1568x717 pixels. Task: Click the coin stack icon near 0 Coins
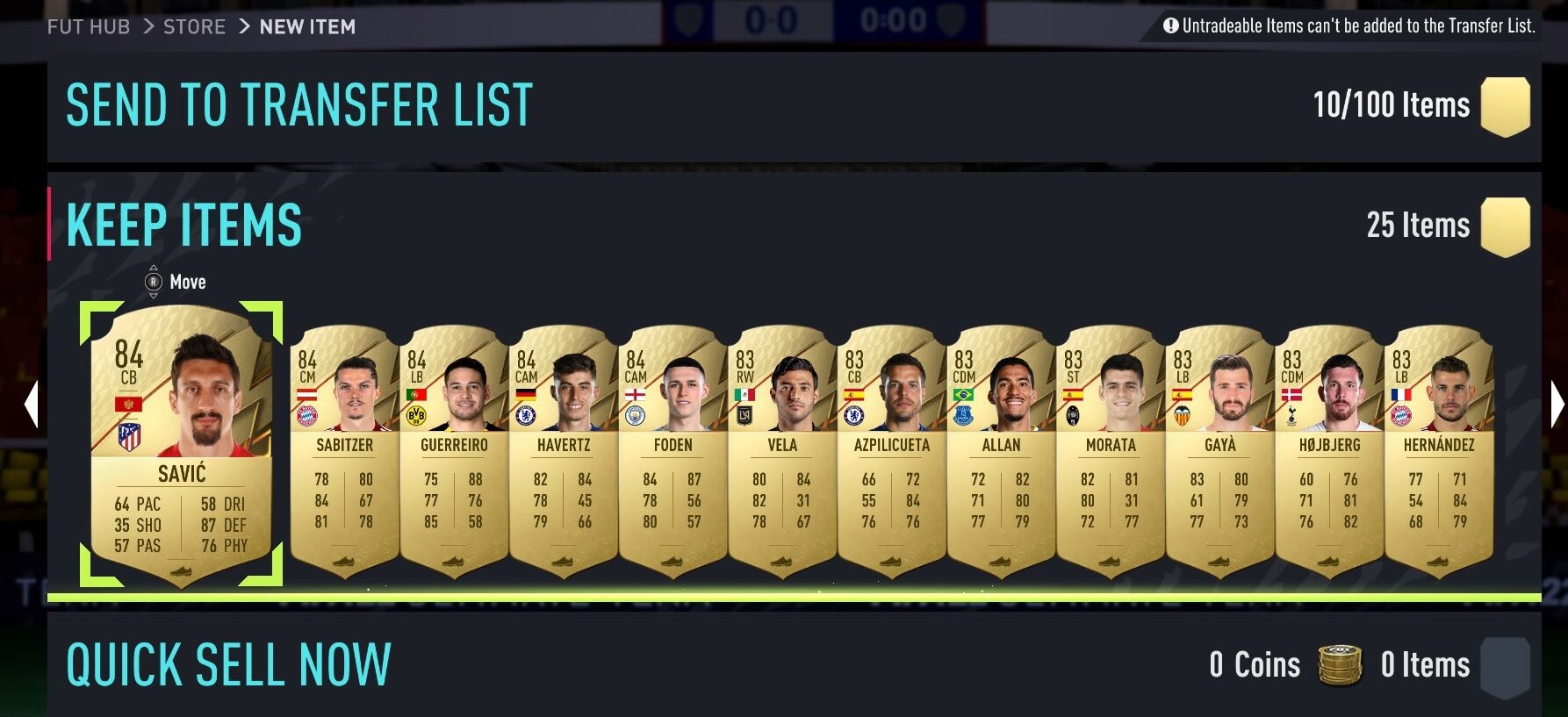(1340, 665)
